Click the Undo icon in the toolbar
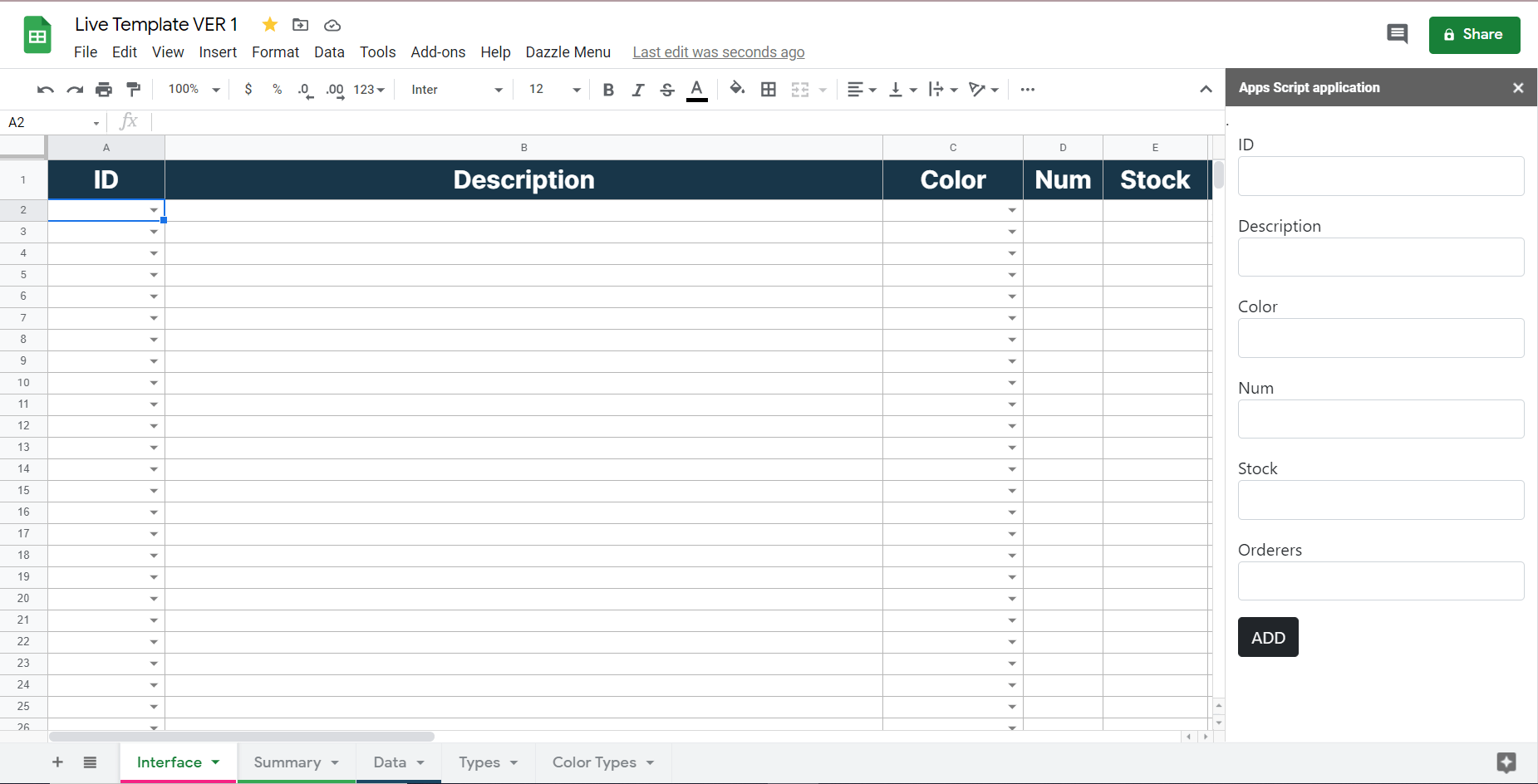The width and height of the screenshot is (1538, 784). (44, 89)
